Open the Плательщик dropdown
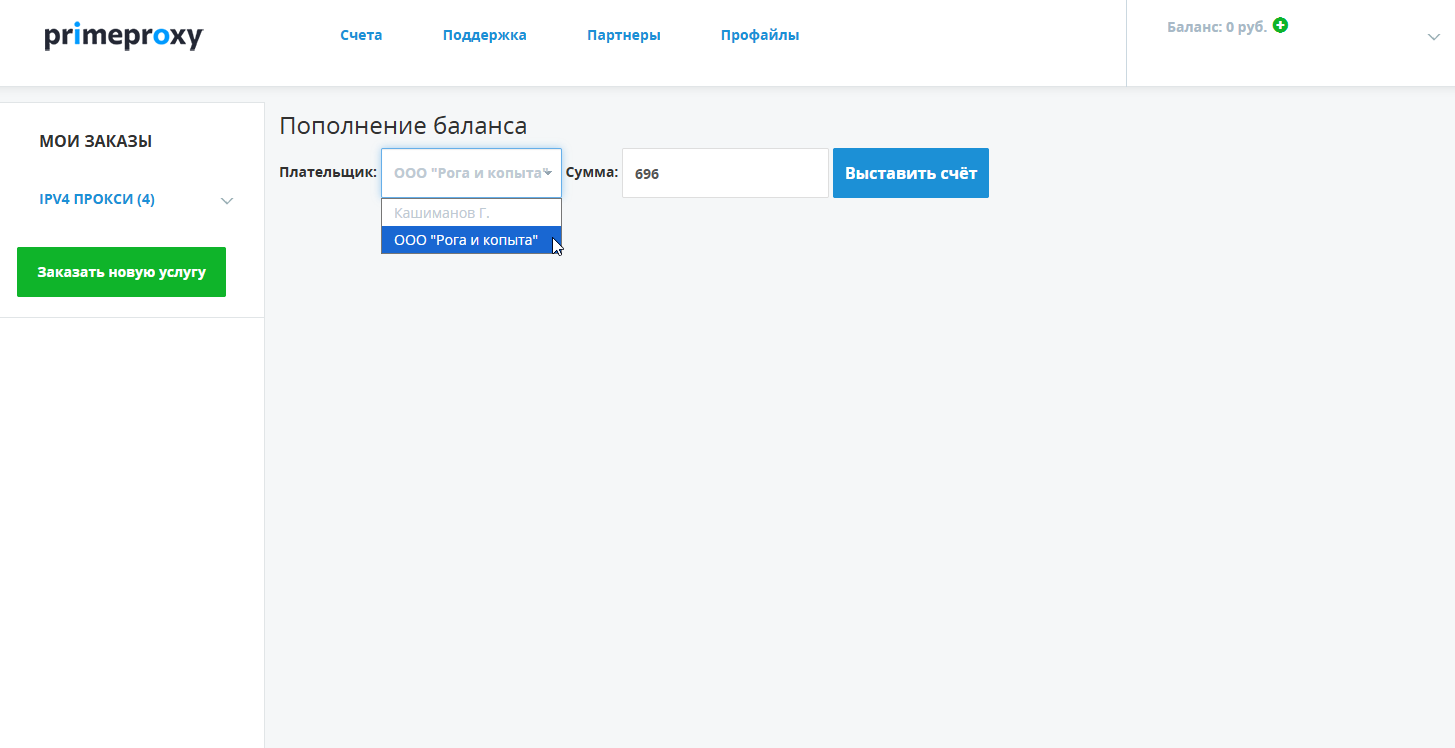 pyautogui.click(x=471, y=173)
